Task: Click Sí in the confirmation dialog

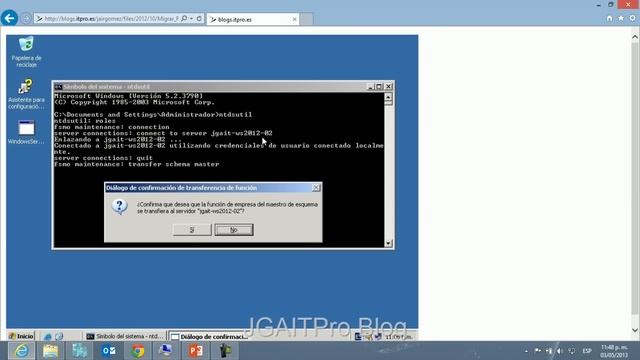Action: pyautogui.click(x=192, y=230)
